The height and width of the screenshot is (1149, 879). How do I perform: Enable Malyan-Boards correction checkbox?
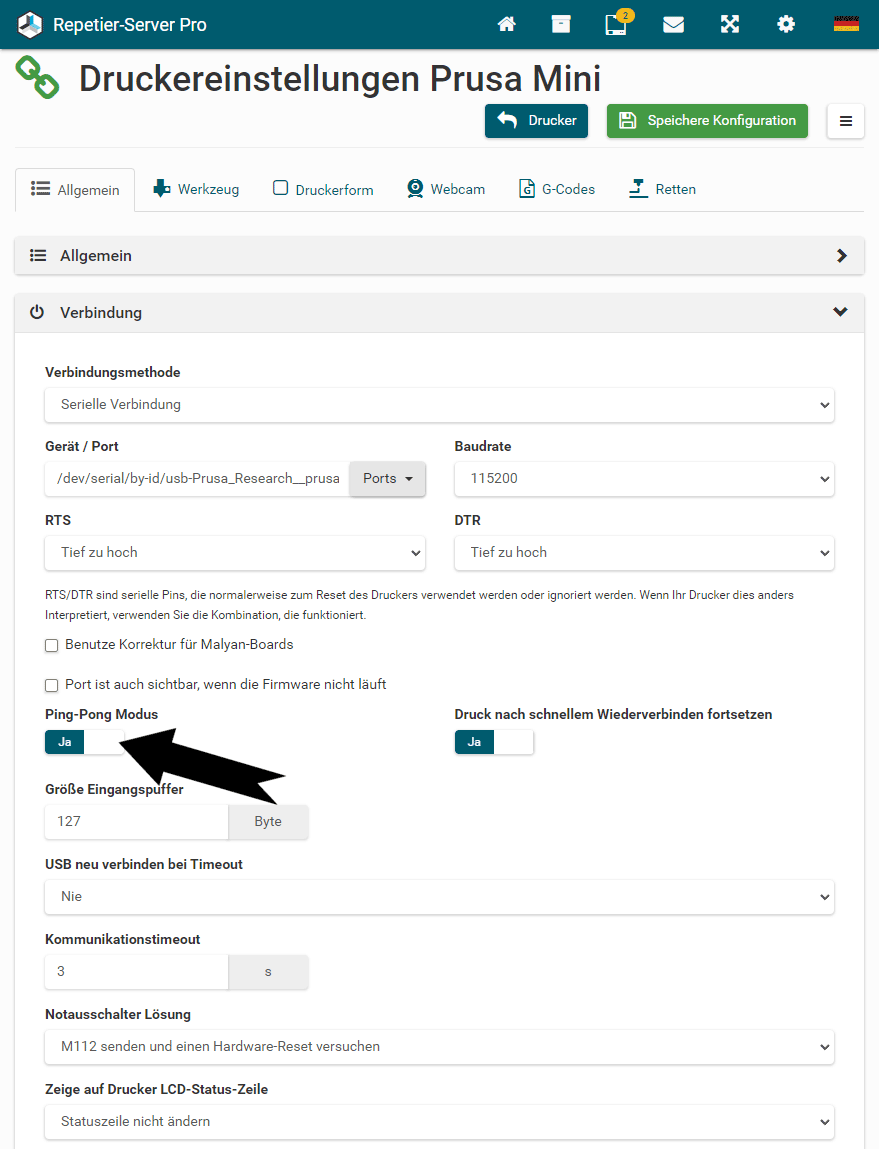click(52, 646)
